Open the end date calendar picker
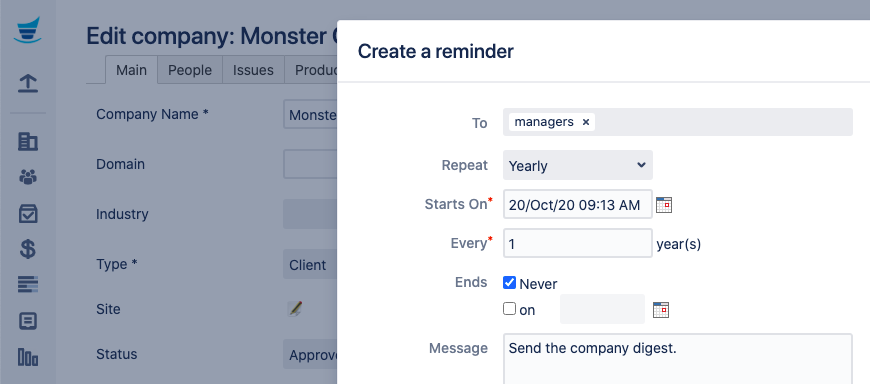This screenshot has width=870, height=384. [661, 310]
